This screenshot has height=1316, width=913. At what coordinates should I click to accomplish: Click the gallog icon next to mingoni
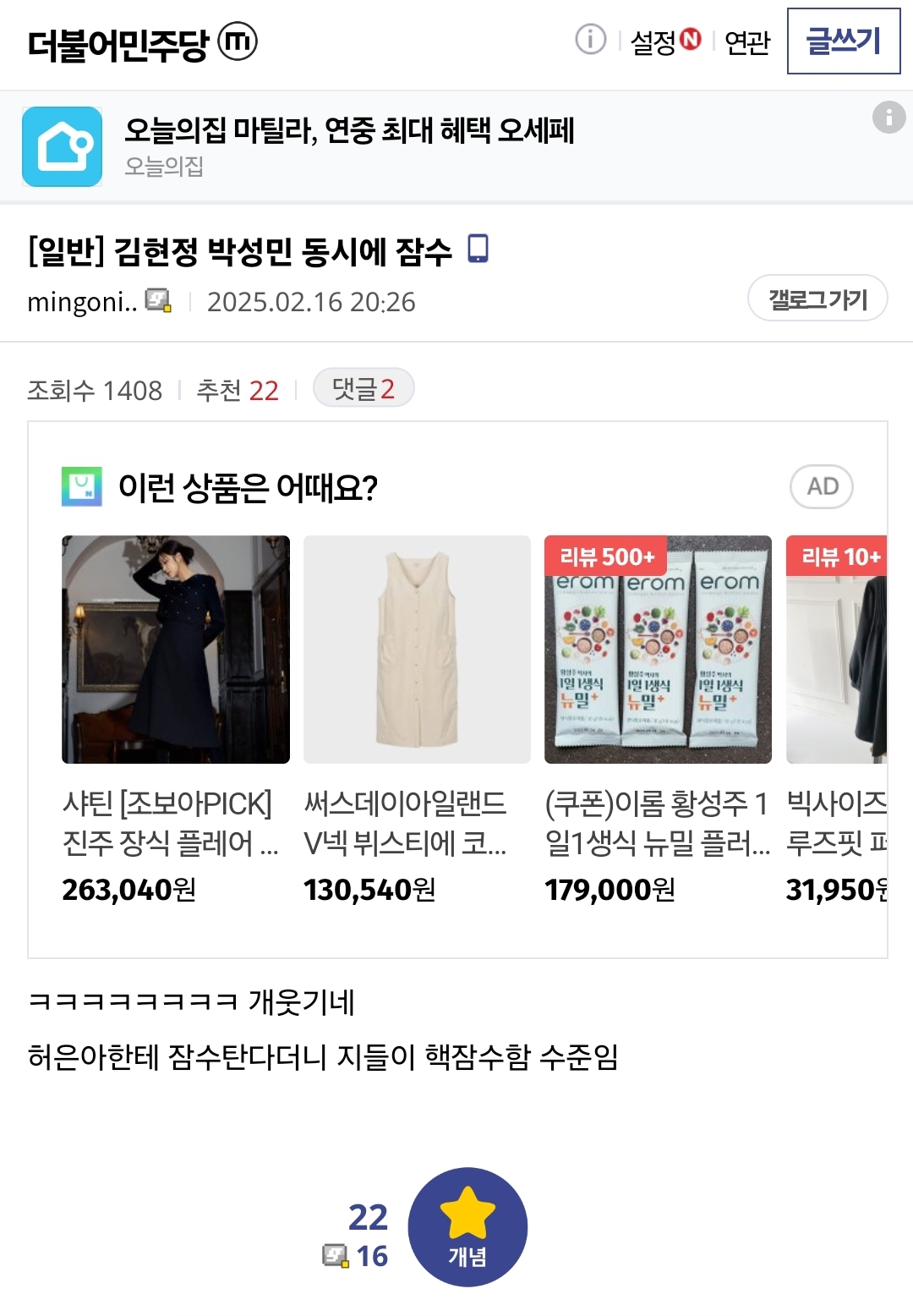[158, 300]
